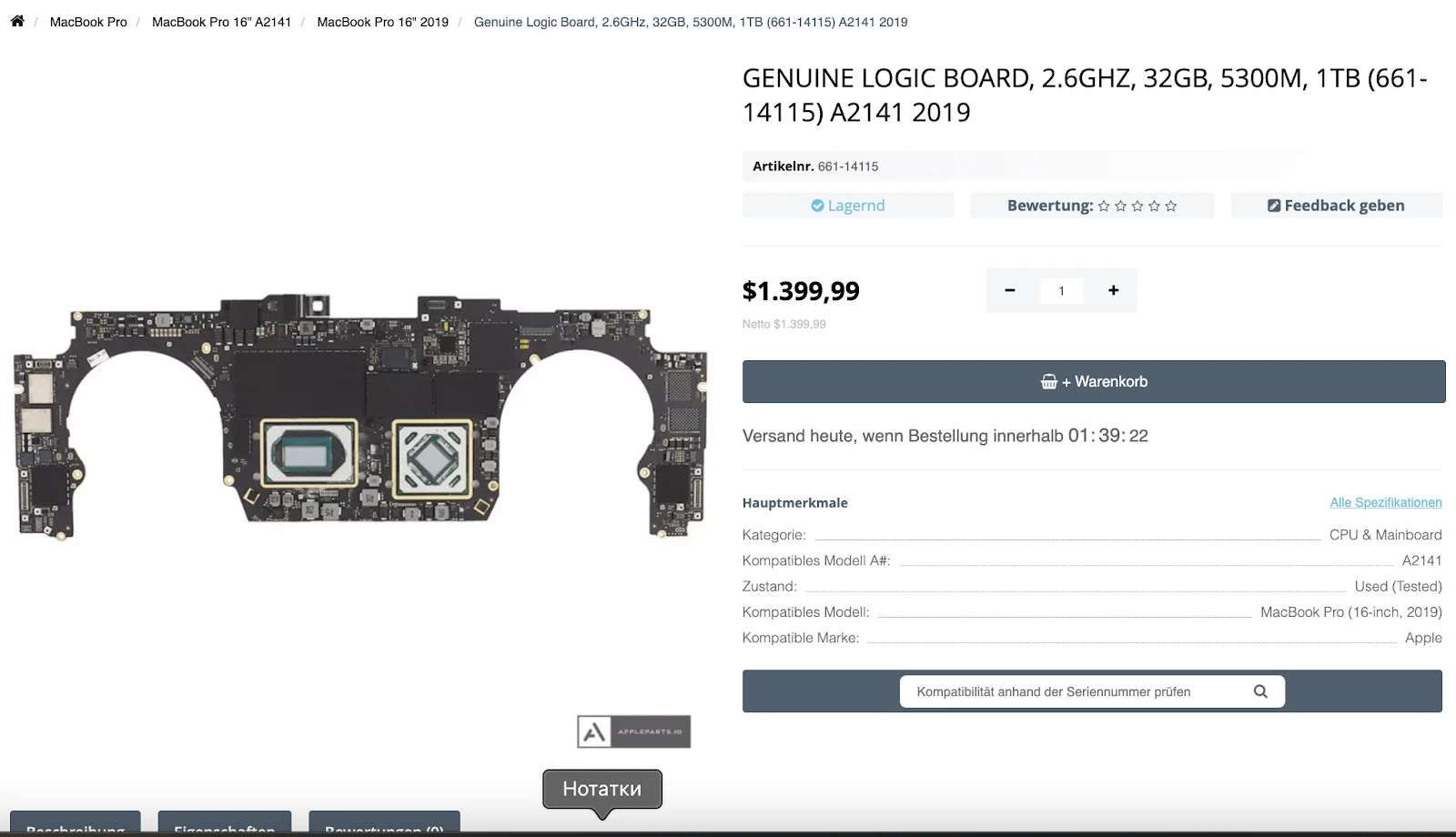Click the Hauptmerkmale heading
1456x837 pixels.
pyautogui.click(x=795, y=502)
